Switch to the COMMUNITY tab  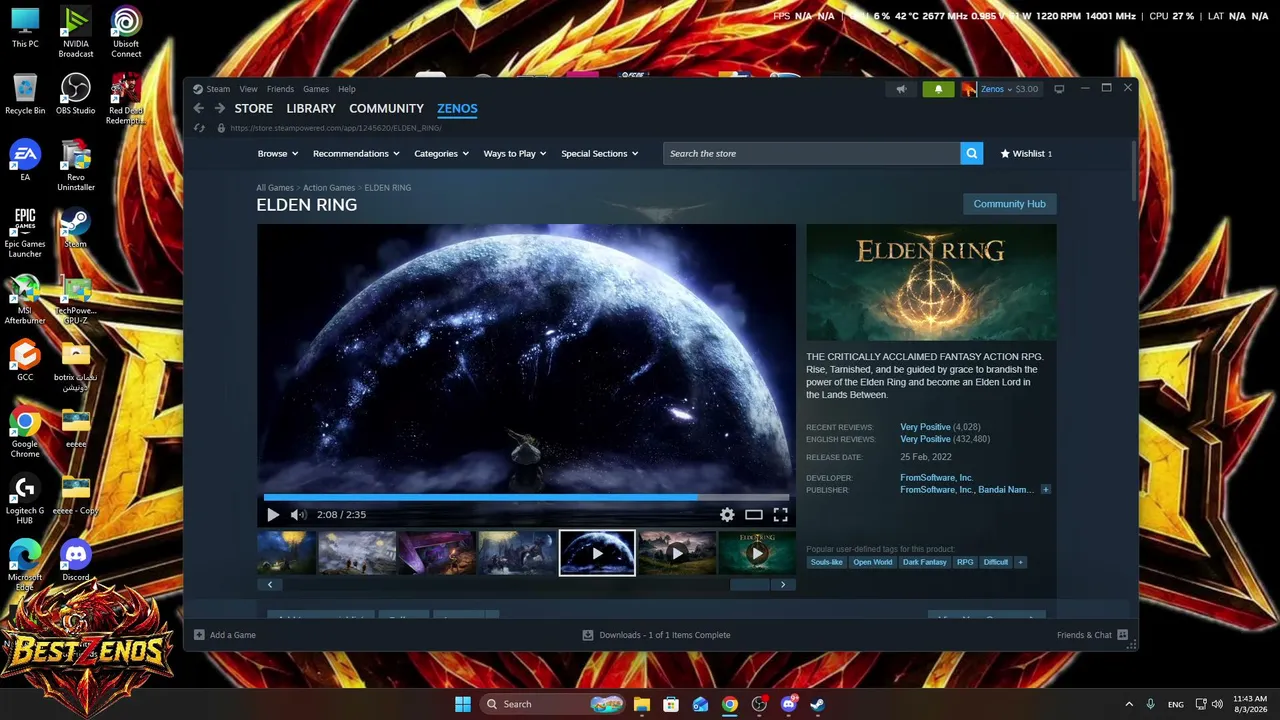pyautogui.click(x=386, y=109)
